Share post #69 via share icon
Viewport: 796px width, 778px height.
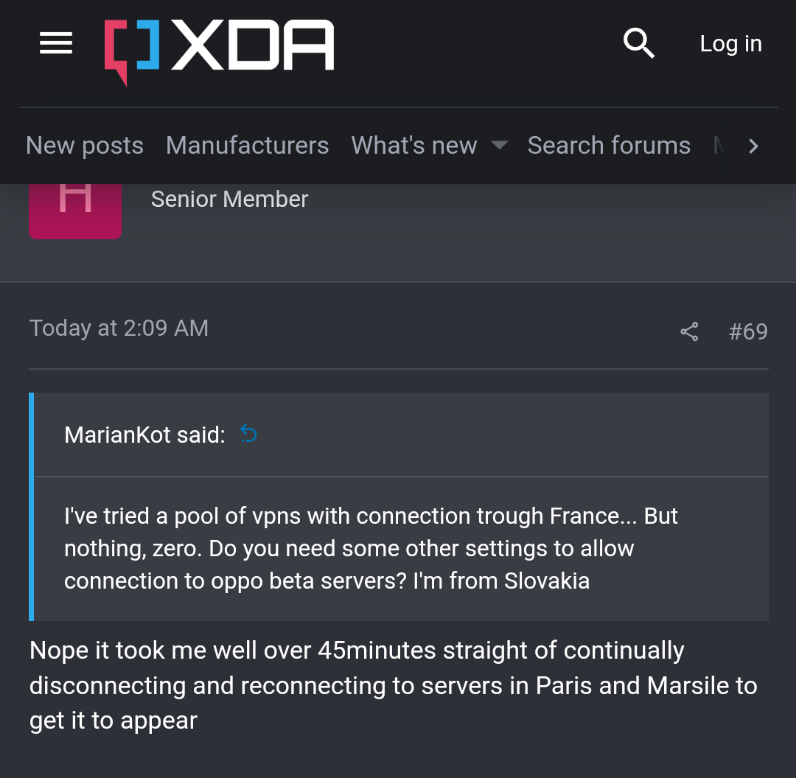click(689, 332)
